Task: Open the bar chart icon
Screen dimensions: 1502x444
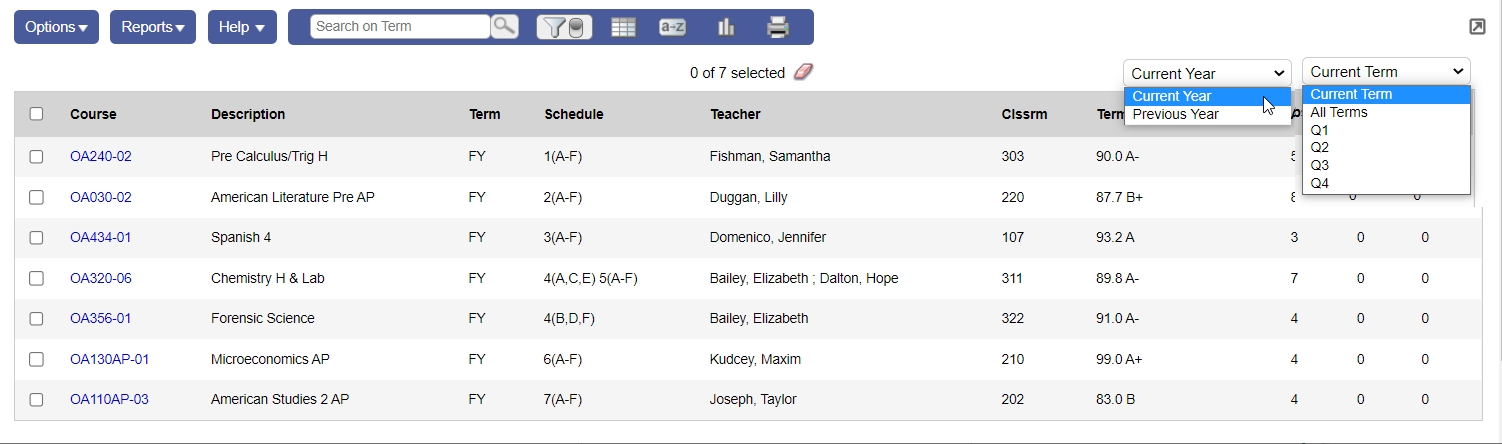Action: tap(726, 27)
